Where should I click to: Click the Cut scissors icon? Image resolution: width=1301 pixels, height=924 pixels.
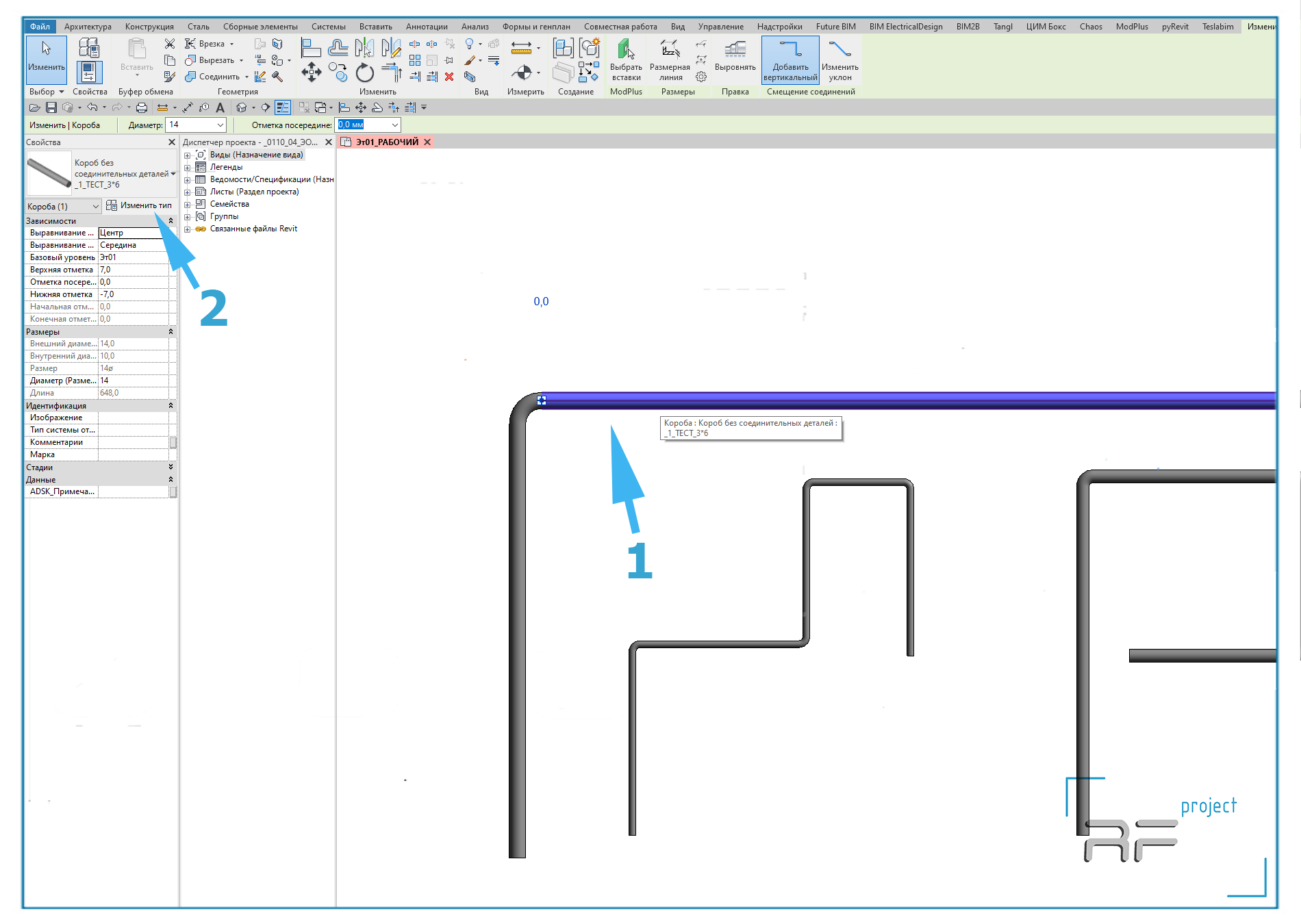click(x=170, y=44)
